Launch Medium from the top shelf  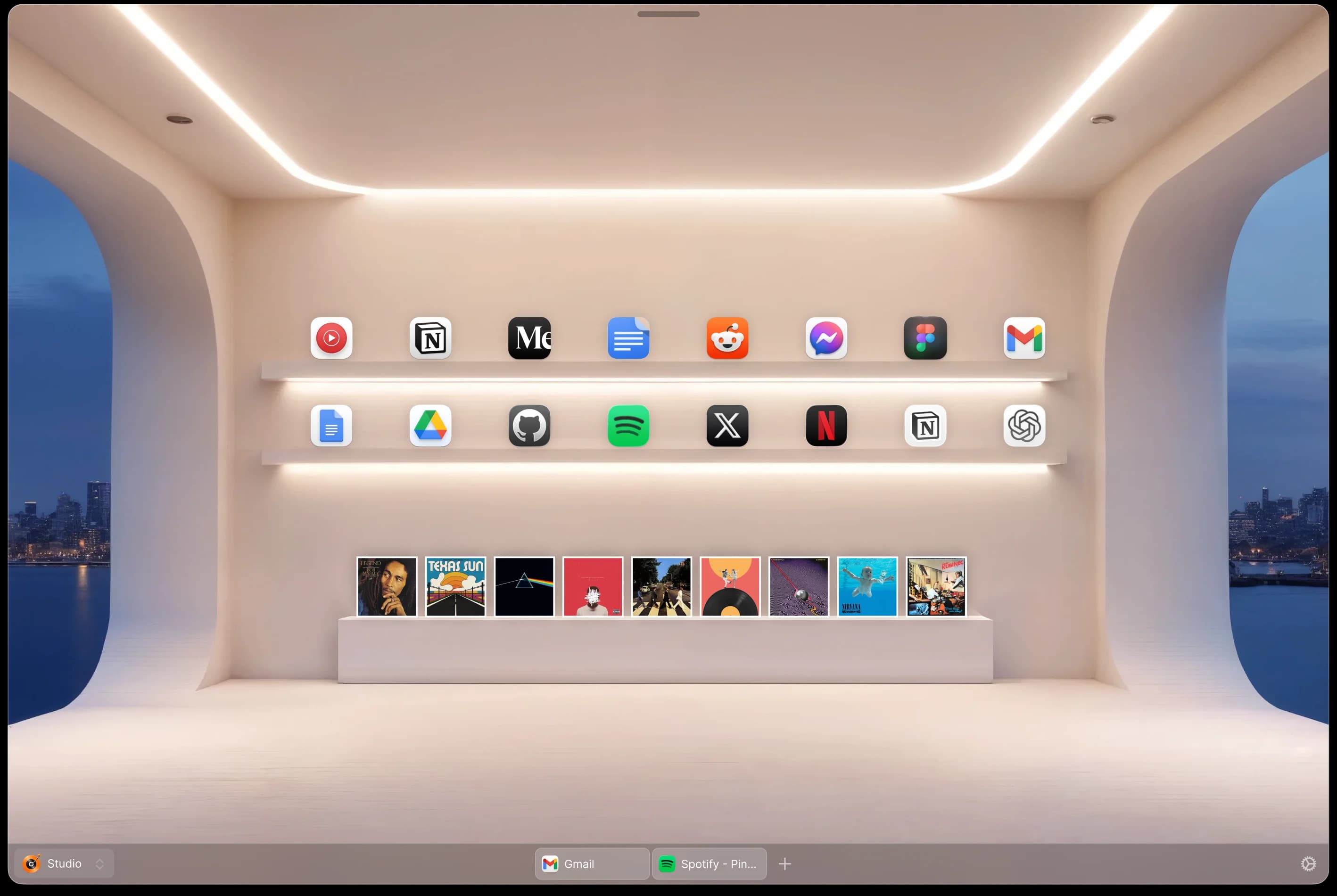(x=529, y=338)
